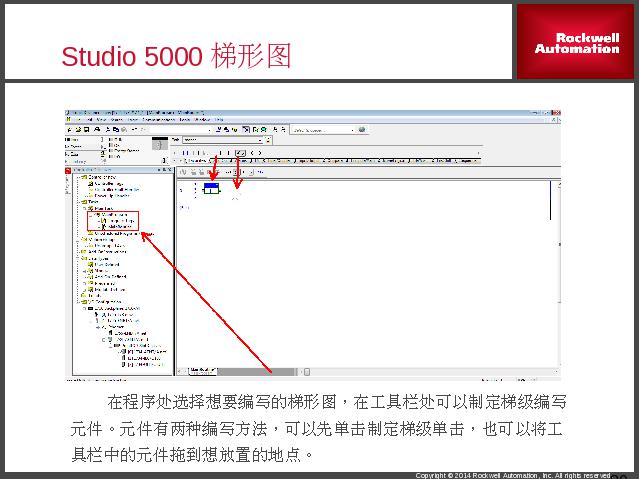
Task: Collapse the MainTask tree node
Action: [85, 209]
